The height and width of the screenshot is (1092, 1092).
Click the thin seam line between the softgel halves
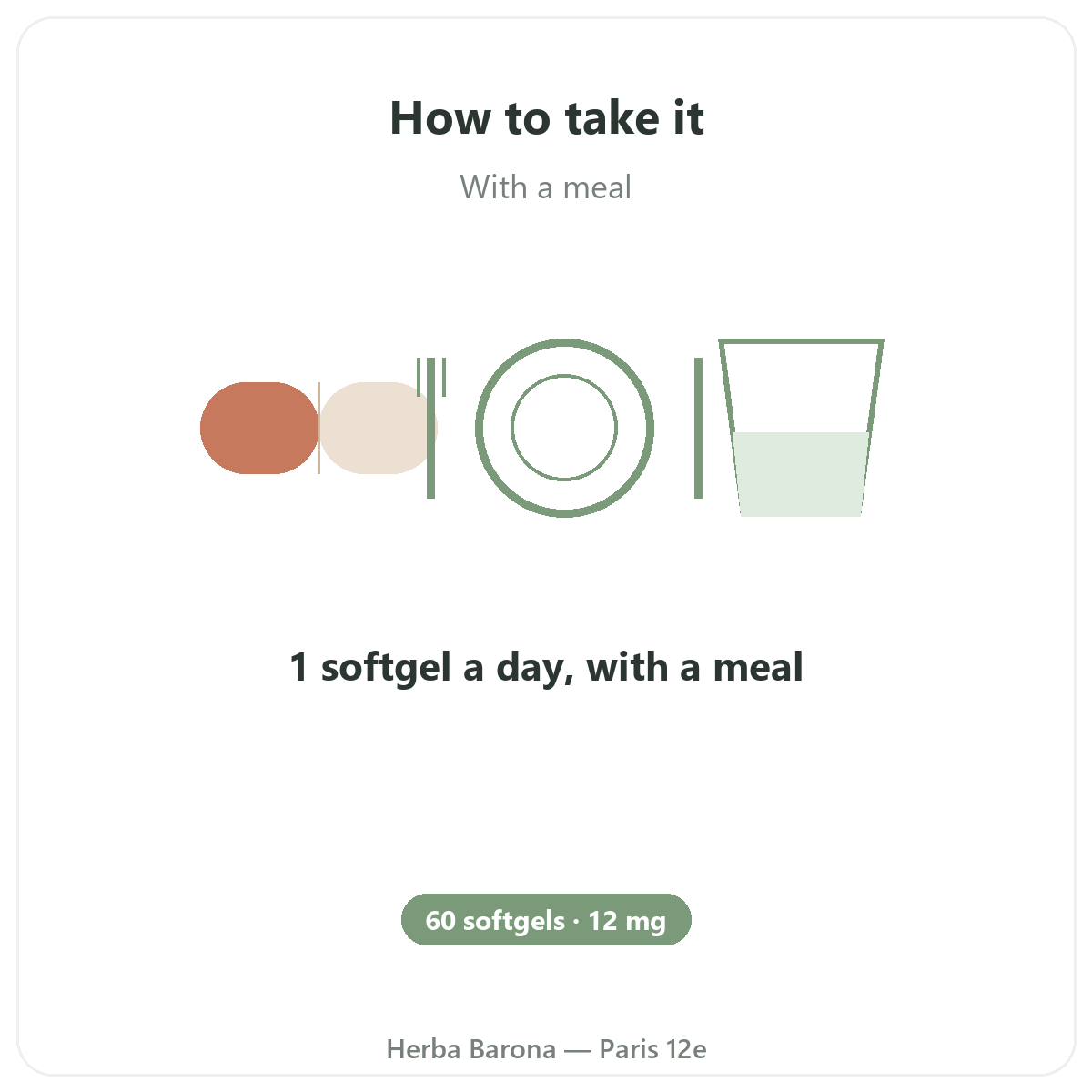pyautogui.click(x=318, y=428)
